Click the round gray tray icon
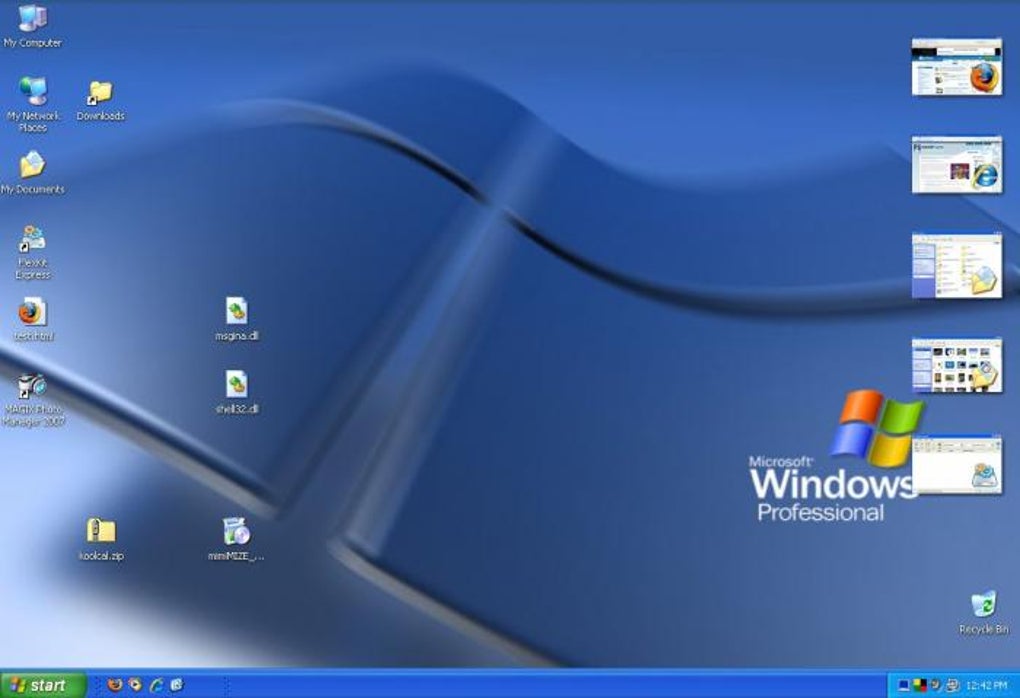The image size is (1020, 698). tap(936, 685)
